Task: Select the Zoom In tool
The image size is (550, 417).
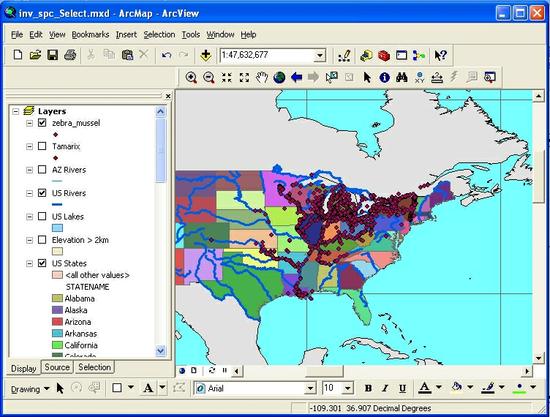Action: (x=191, y=78)
